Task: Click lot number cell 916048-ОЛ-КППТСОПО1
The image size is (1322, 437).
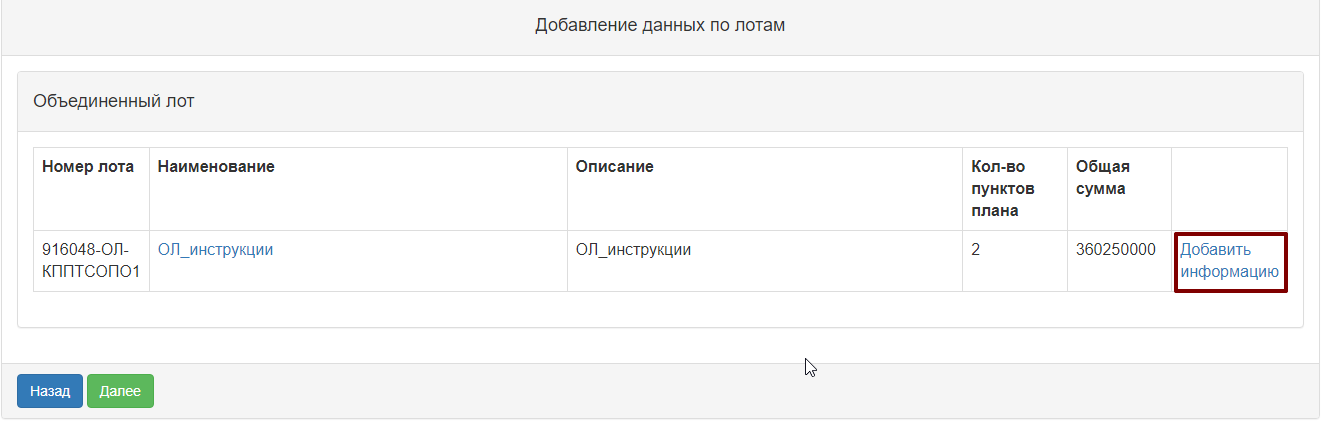Action: 91,261
